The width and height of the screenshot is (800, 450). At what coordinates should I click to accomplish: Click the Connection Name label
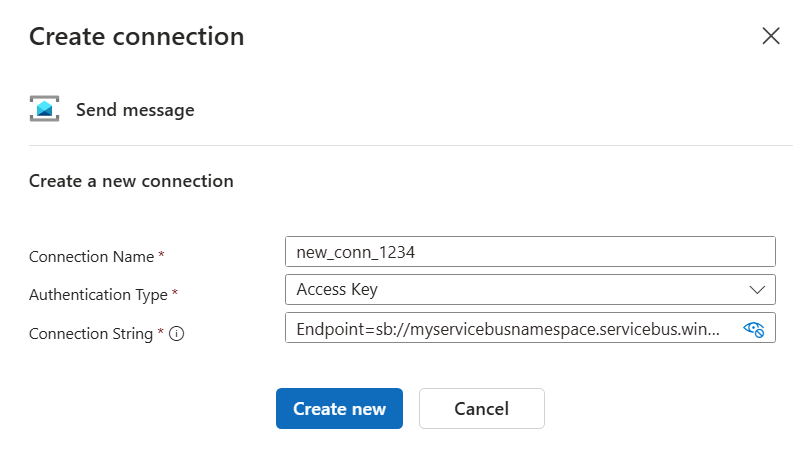[91, 257]
